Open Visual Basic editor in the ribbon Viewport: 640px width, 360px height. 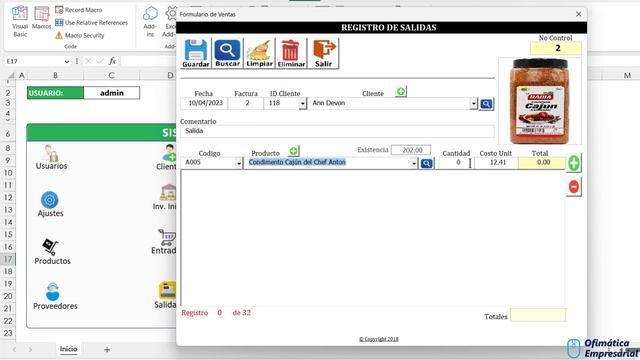[x=20, y=22]
